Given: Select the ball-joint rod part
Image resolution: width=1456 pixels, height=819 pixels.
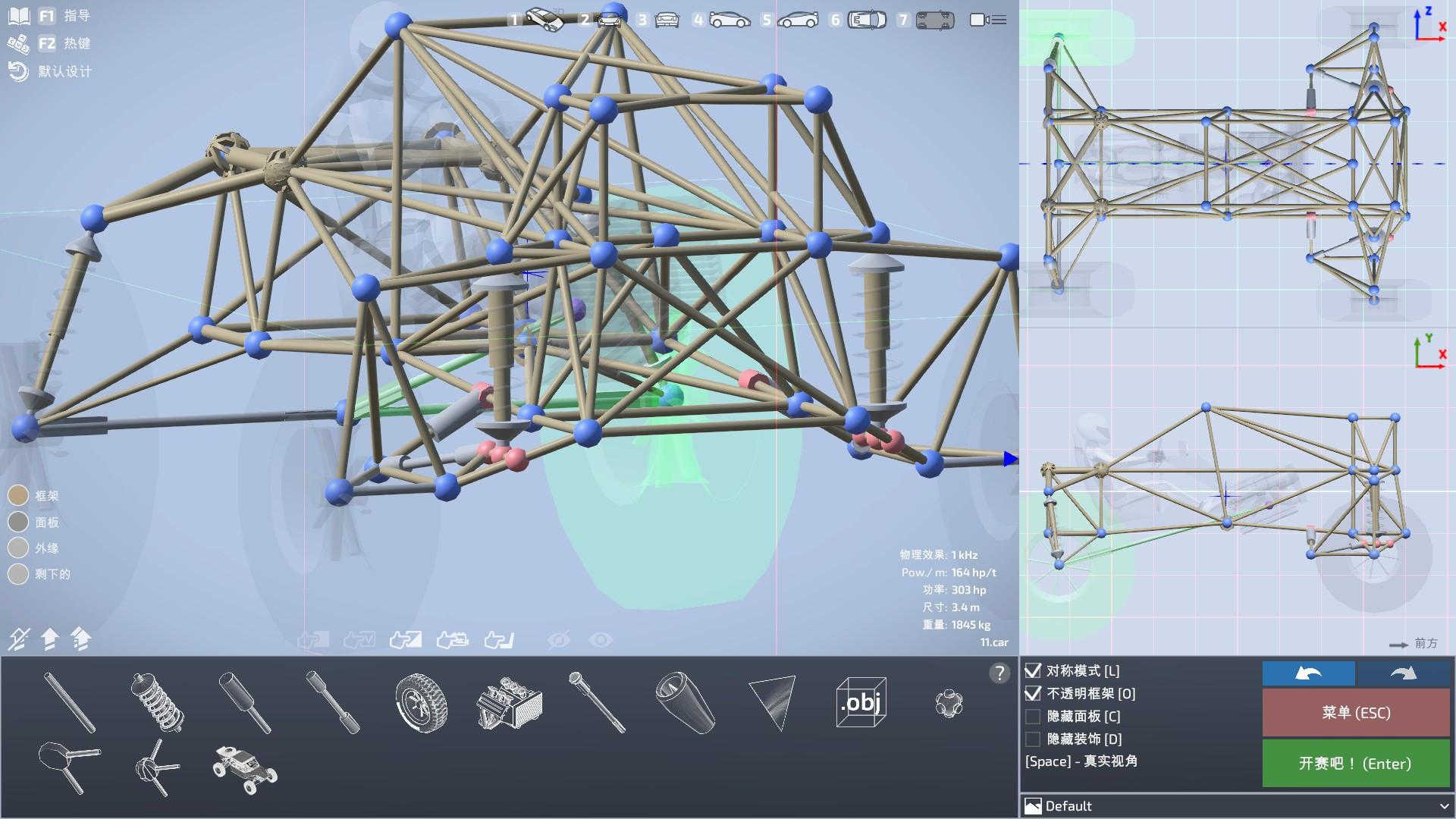Looking at the screenshot, I should (x=597, y=702).
